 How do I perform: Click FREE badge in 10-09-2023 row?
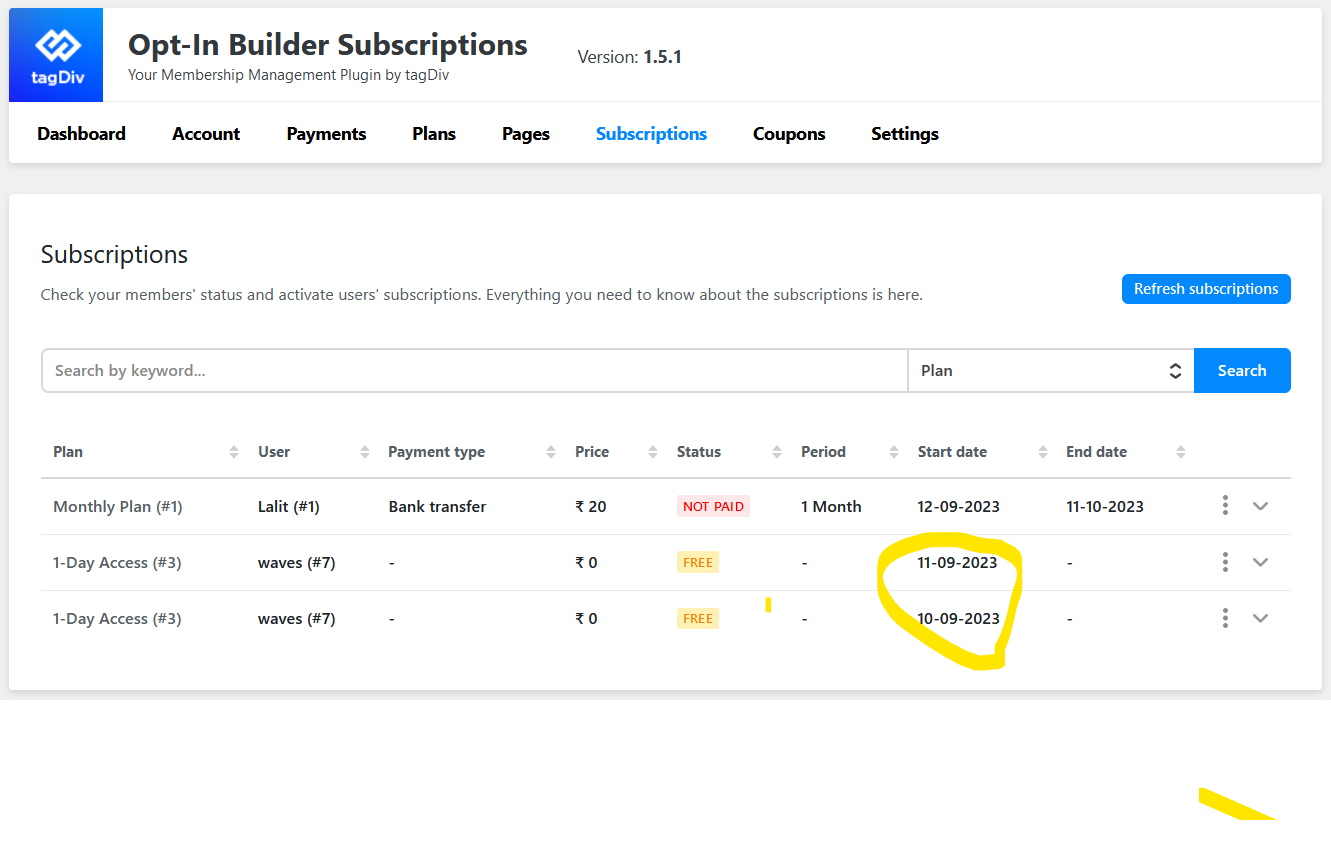pos(698,619)
